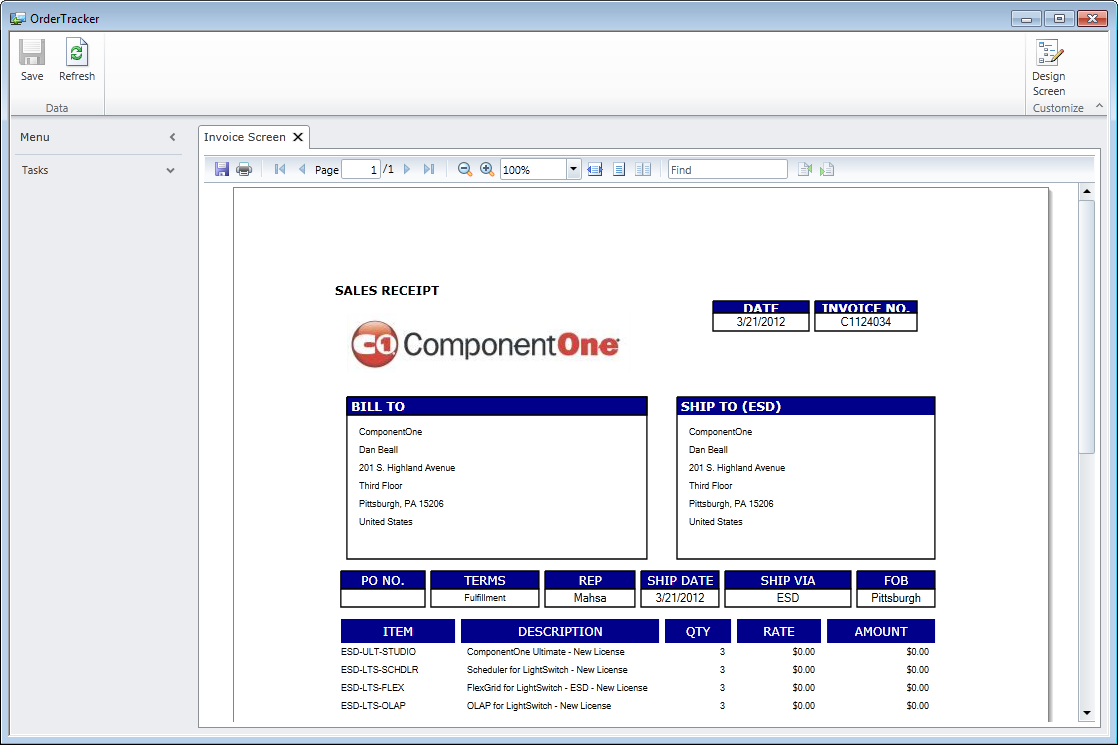Click the ComponentOne logo image
The image size is (1118, 745).
coord(485,344)
